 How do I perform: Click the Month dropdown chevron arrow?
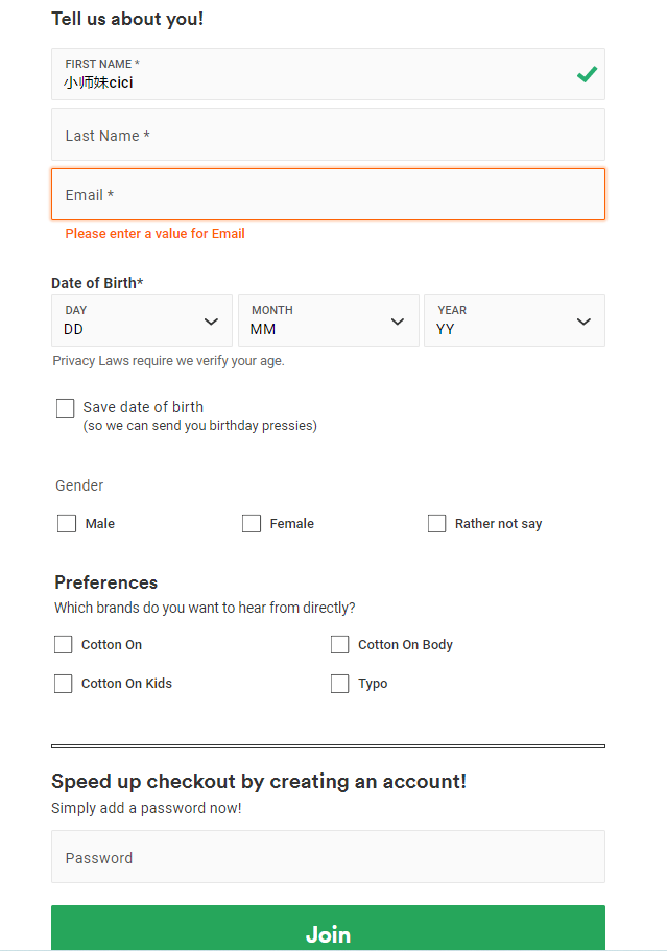click(397, 322)
